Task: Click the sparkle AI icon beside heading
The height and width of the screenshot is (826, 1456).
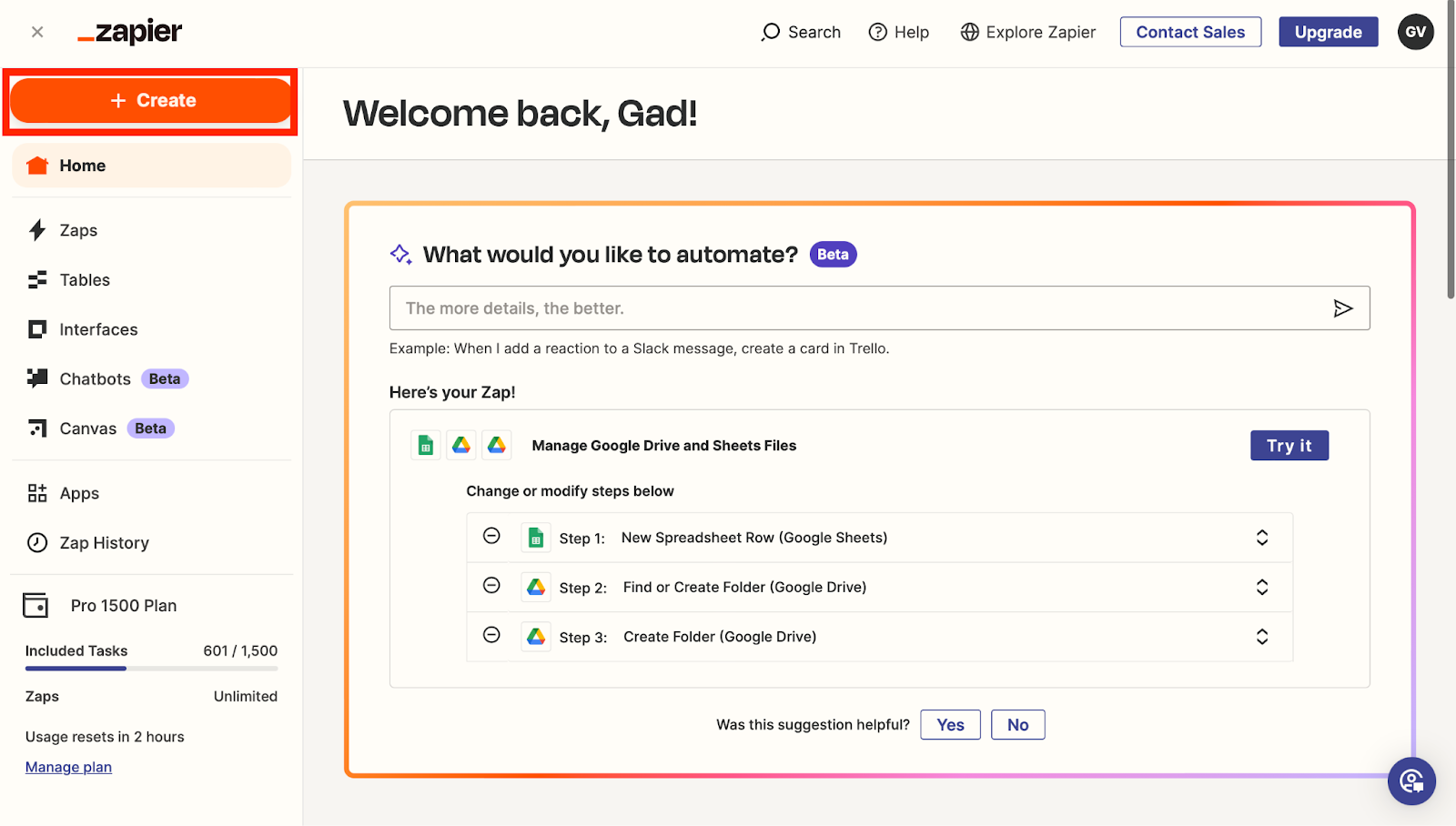Action: (x=400, y=255)
